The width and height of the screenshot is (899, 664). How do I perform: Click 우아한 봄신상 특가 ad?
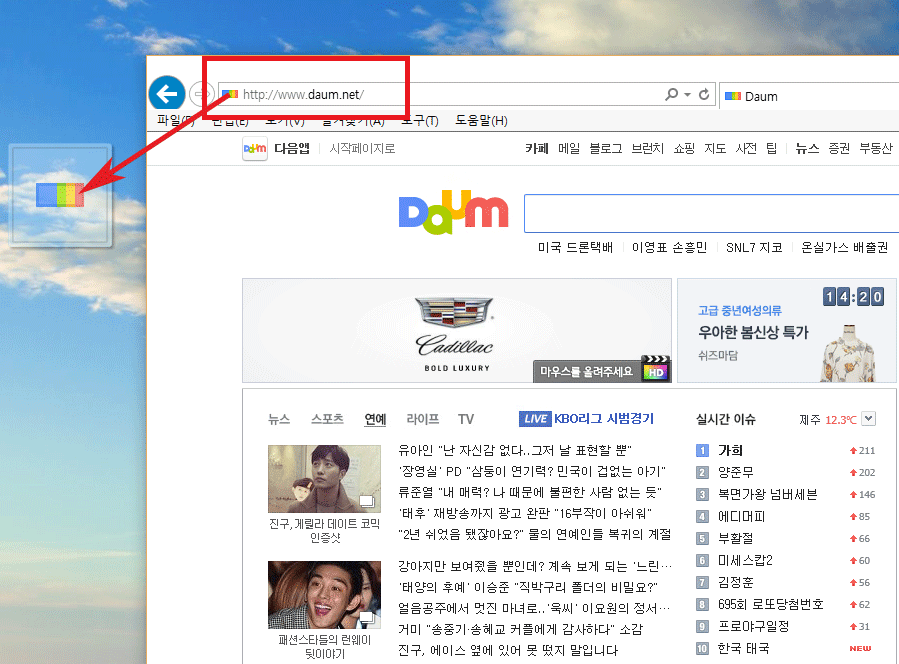pos(753,332)
